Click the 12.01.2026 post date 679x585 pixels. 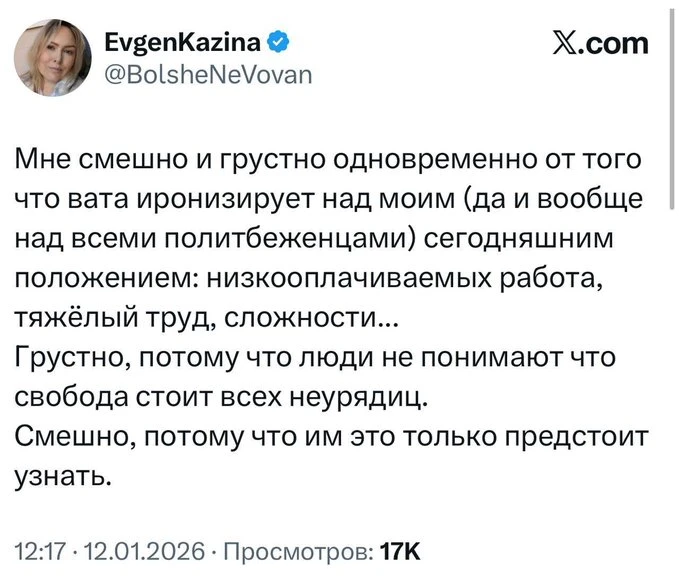pyautogui.click(x=144, y=551)
